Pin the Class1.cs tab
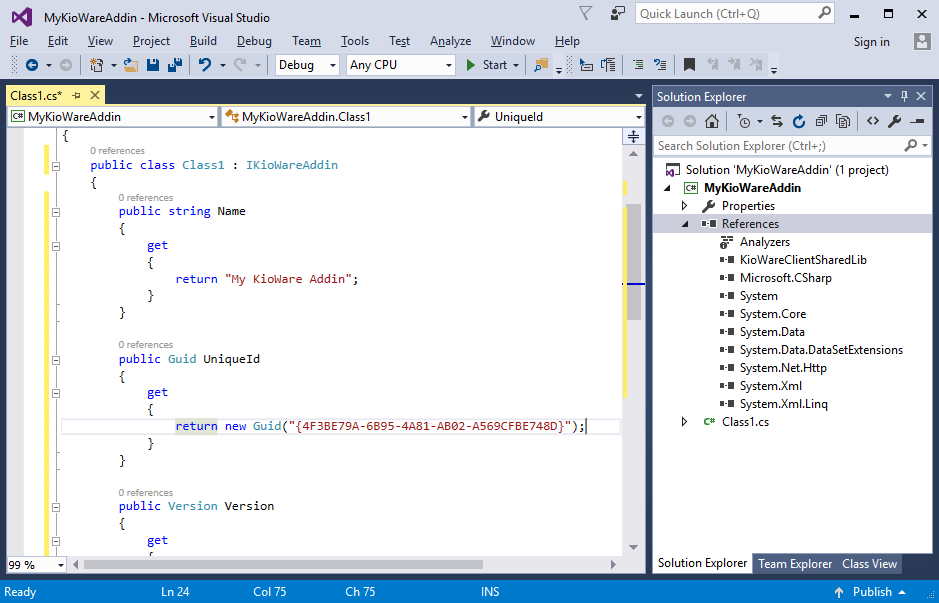The height and width of the screenshot is (603, 939). click(x=76, y=95)
